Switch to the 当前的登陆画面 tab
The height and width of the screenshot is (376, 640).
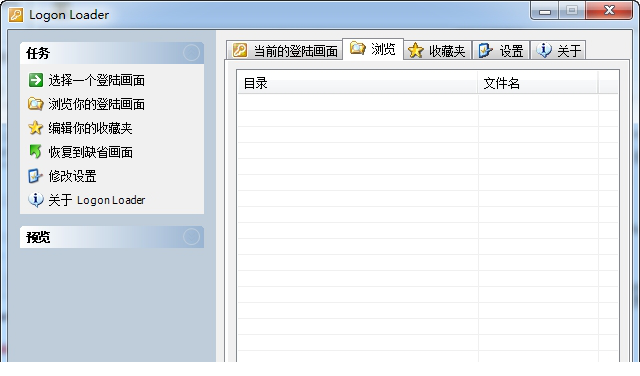[x=284, y=51]
